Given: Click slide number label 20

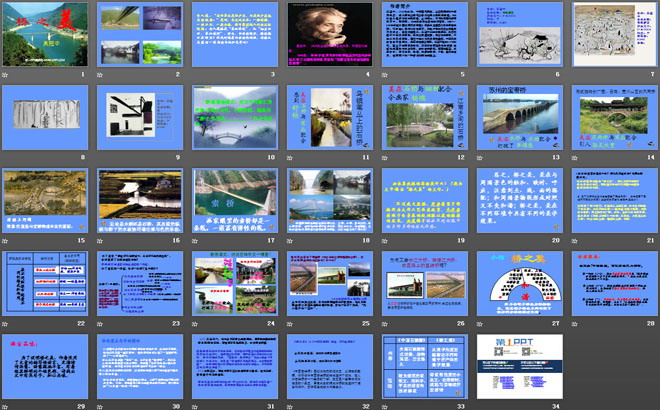Looking at the screenshot, I should coord(556,240).
